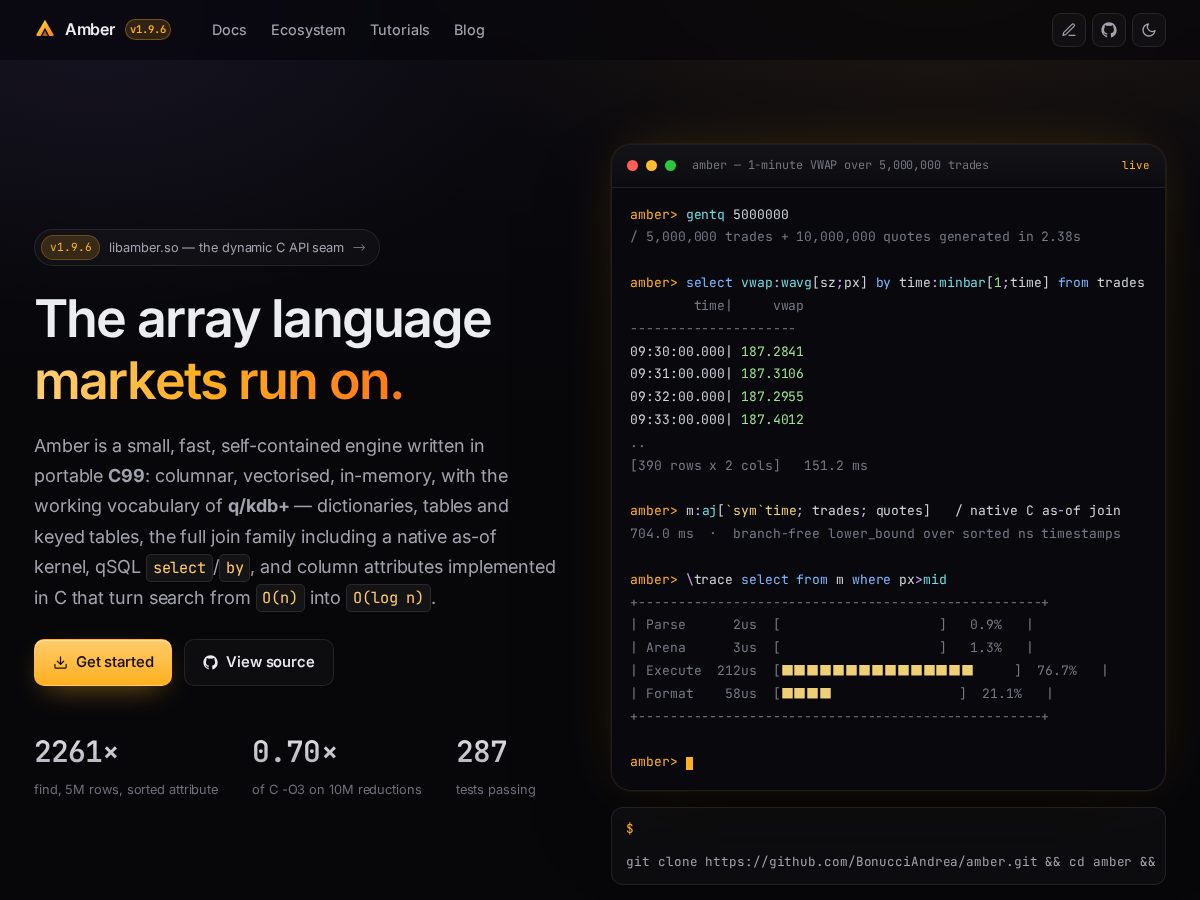Click the bold 'C99' text
The image size is (1200, 900).
[127, 476]
